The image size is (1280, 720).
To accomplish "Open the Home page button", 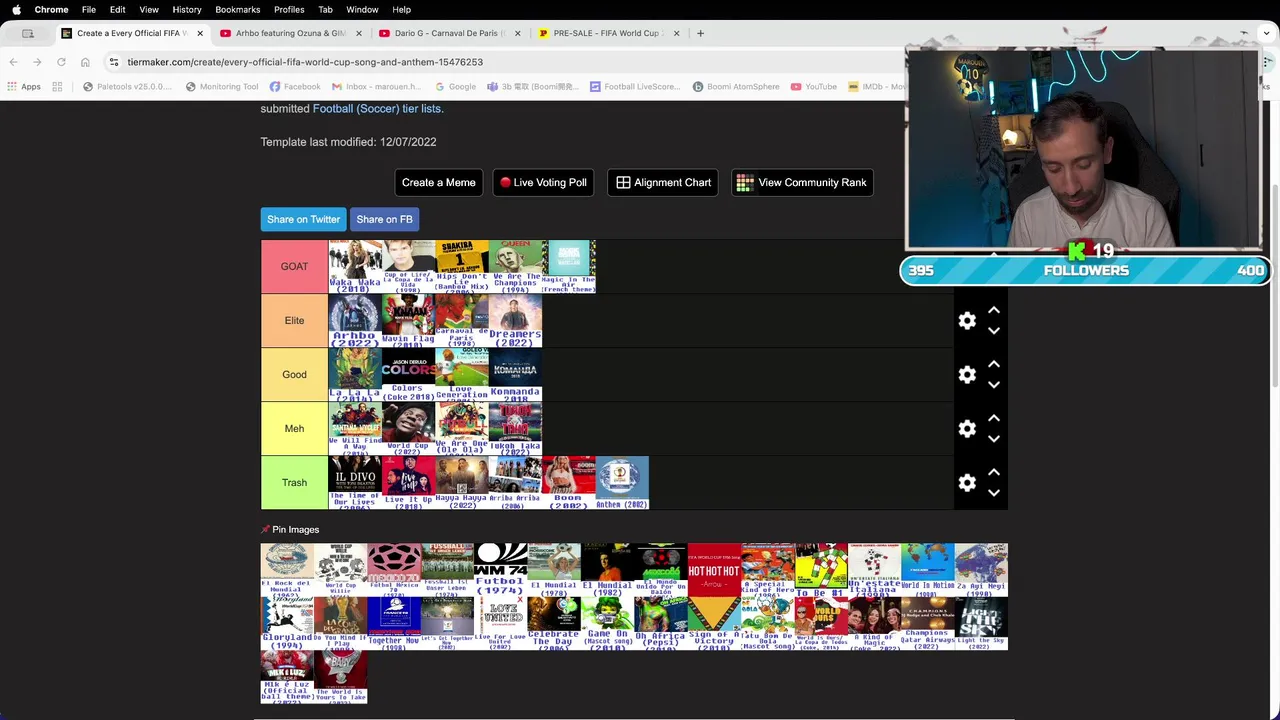I will [85, 62].
